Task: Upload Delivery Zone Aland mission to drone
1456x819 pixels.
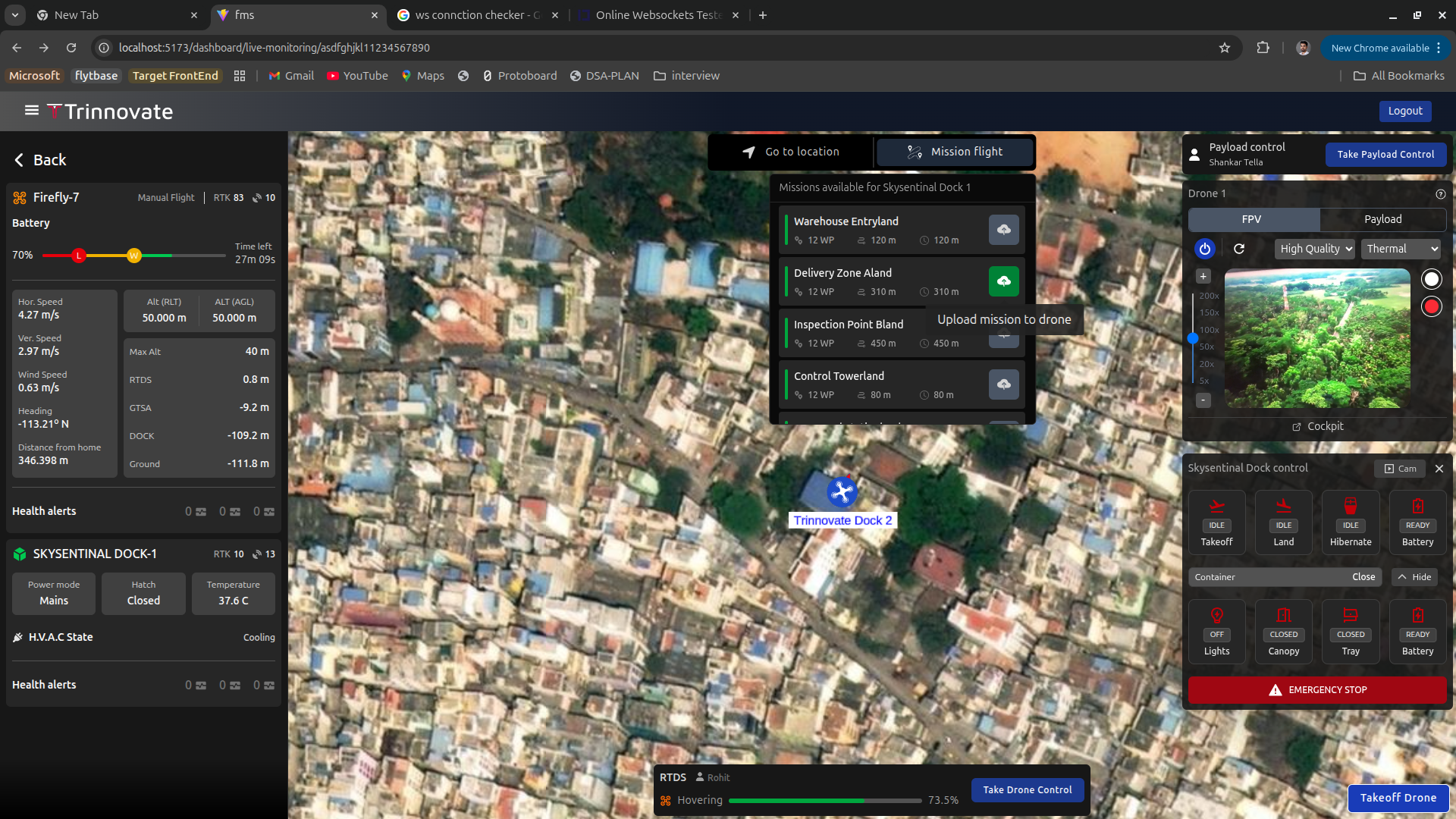Action: [x=1003, y=281]
